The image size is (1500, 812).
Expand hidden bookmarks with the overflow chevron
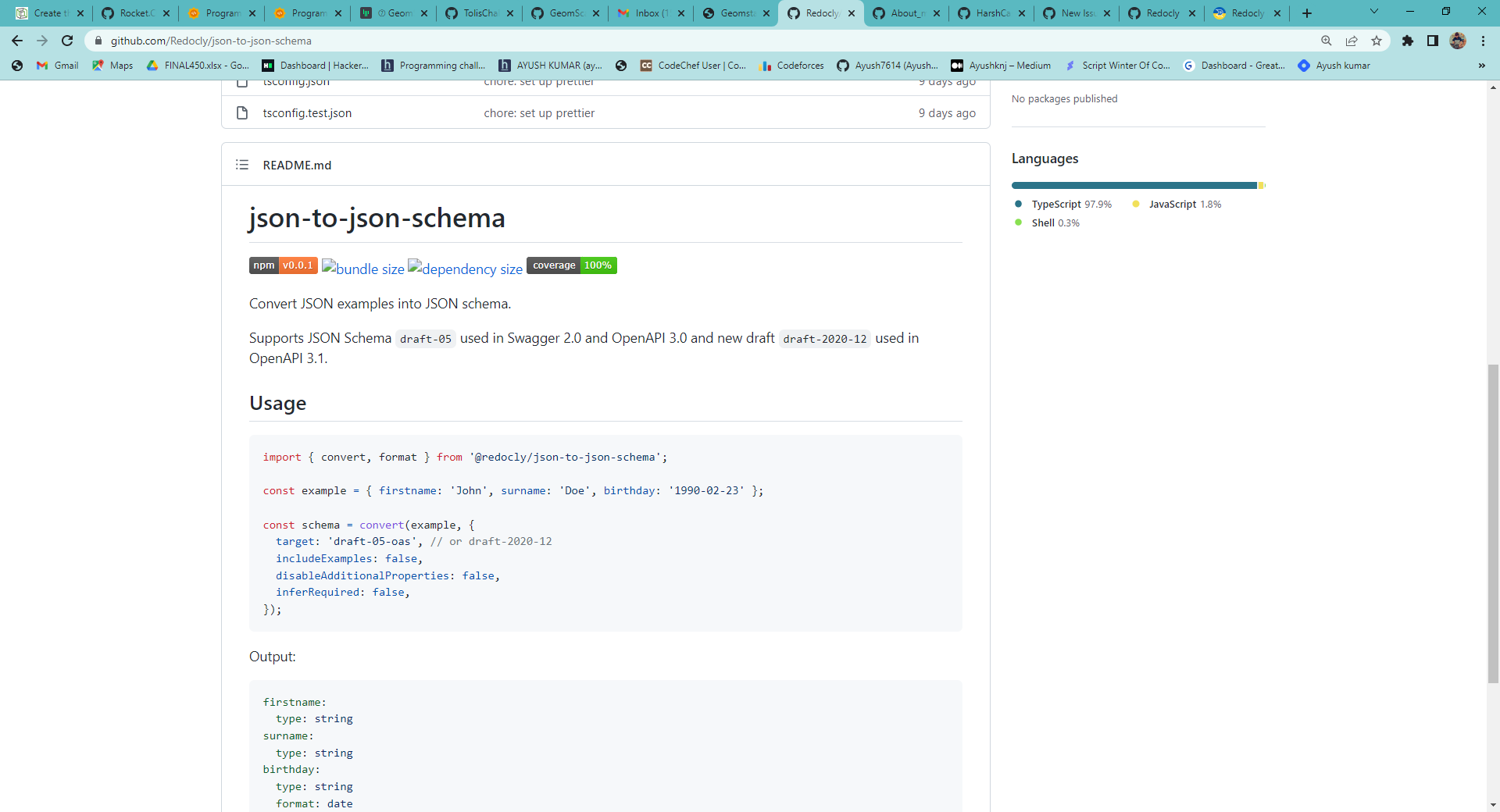tap(1481, 66)
